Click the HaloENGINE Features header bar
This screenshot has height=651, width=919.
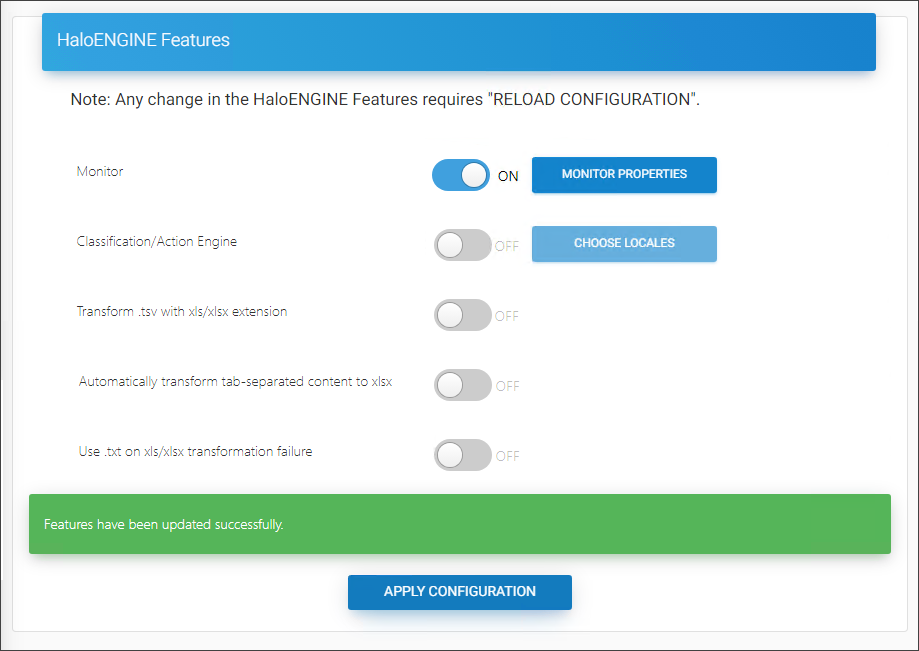click(x=458, y=41)
